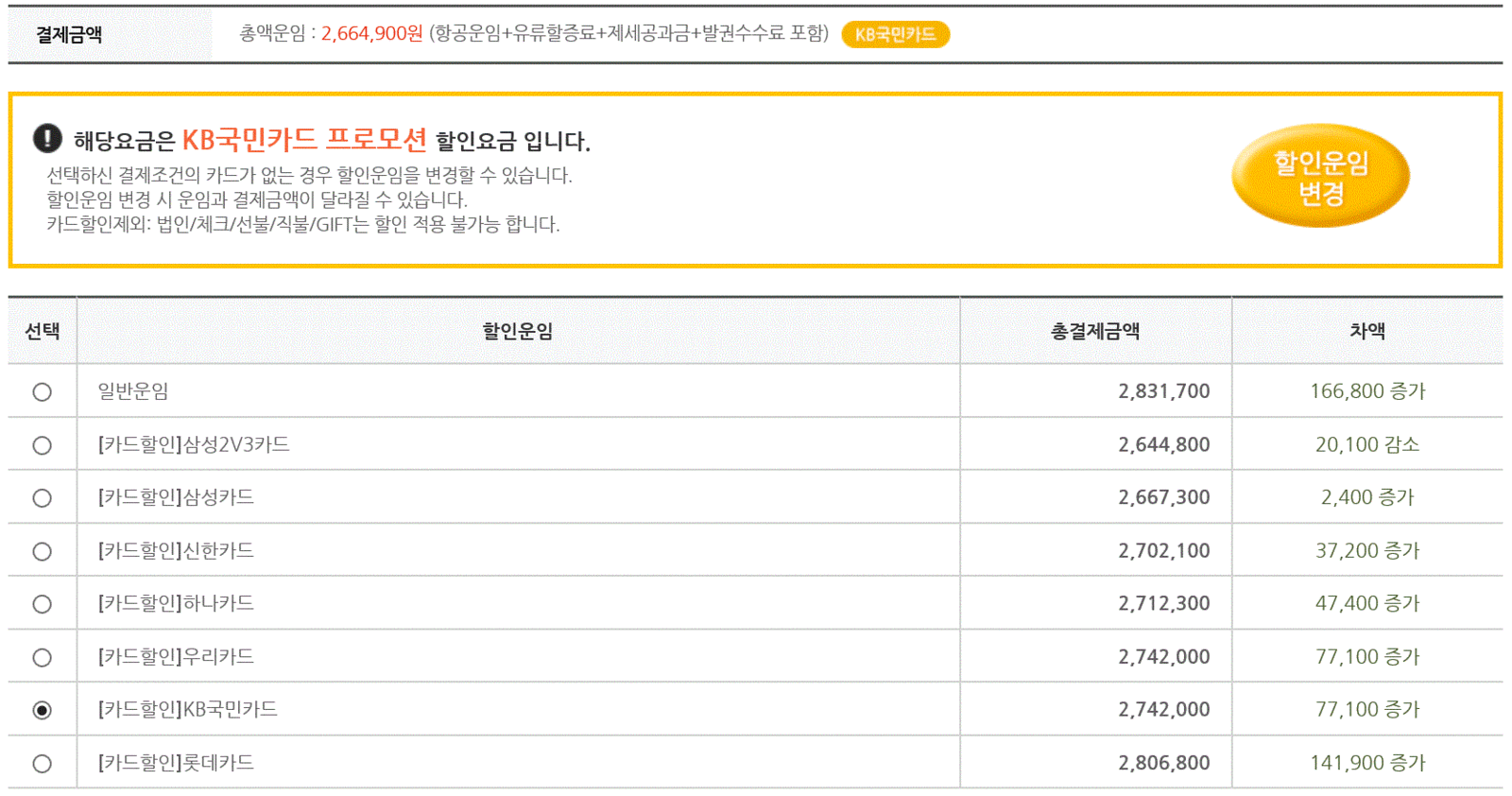
Task: Click the 차액 column header
Action: 1367,331
